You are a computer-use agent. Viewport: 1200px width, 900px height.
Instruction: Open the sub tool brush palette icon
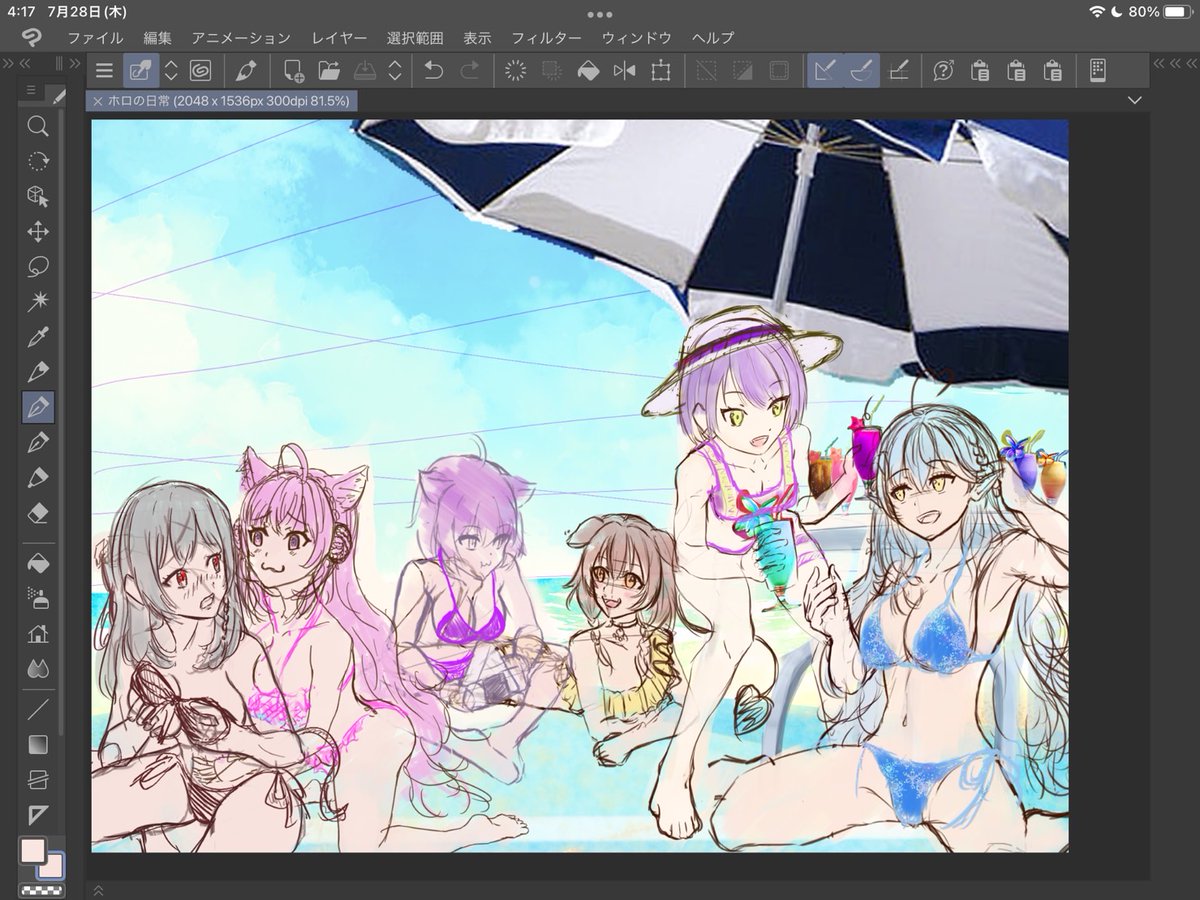click(59, 94)
